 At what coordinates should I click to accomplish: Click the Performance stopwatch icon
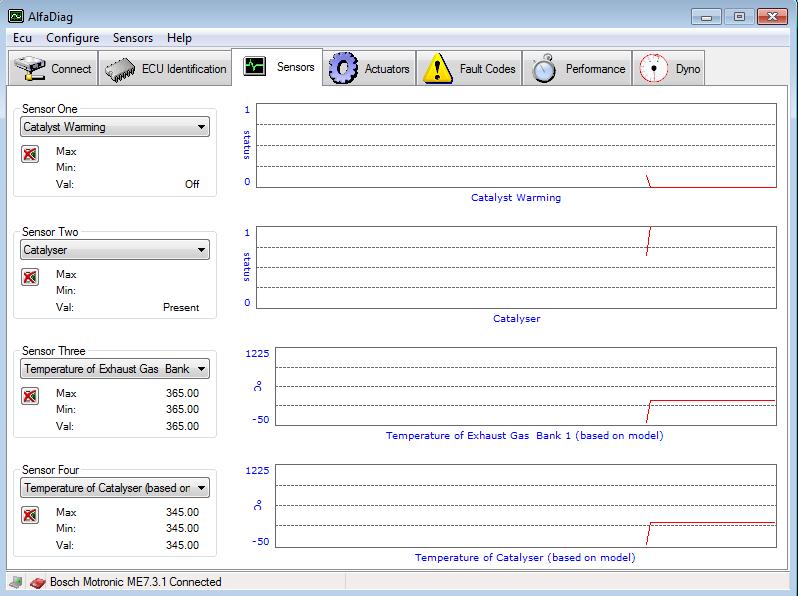(544, 69)
